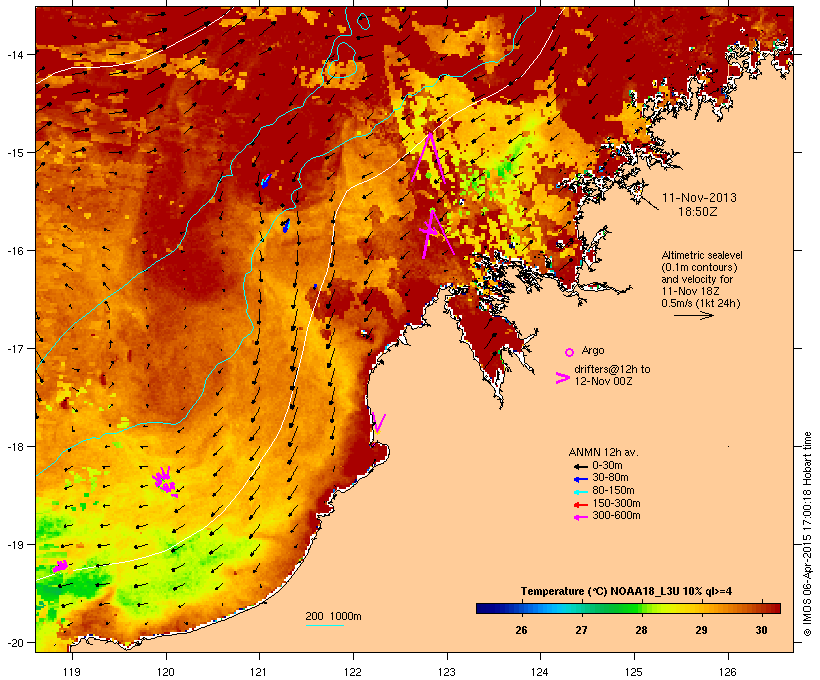Click the magenta drifter track near 16S
This screenshot has width=820, height=680.
click(x=436, y=233)
